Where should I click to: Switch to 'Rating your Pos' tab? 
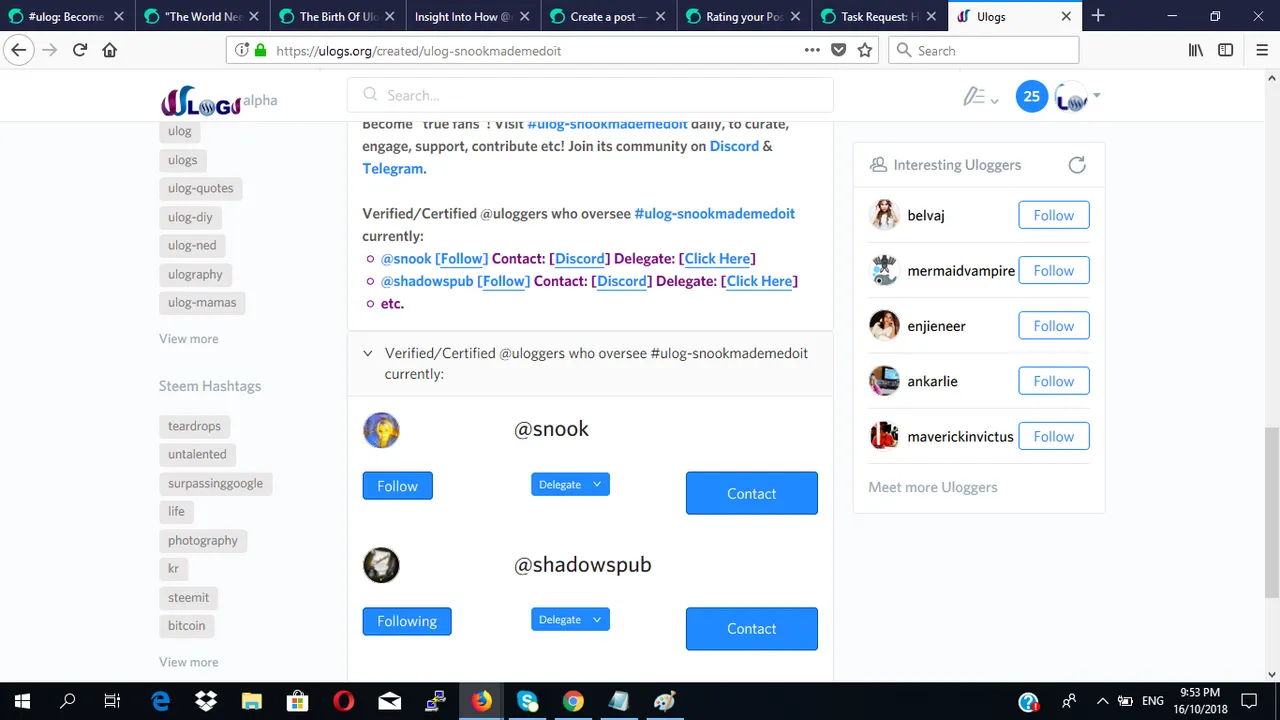744,16
